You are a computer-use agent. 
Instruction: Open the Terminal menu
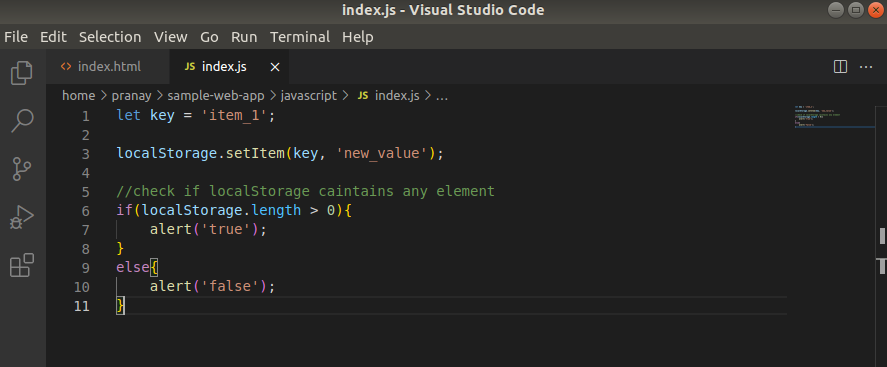(x=300, y=37)
